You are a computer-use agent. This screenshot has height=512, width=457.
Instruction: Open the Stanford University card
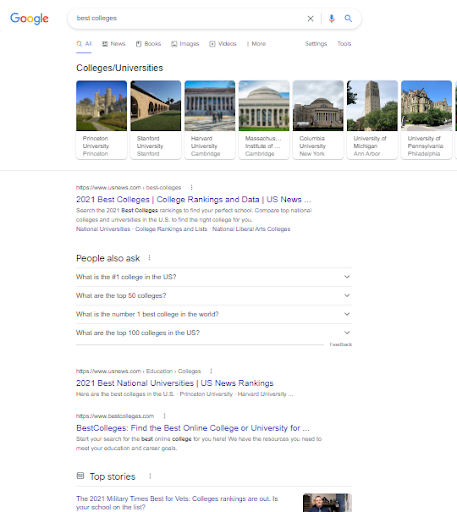point(156,120)
